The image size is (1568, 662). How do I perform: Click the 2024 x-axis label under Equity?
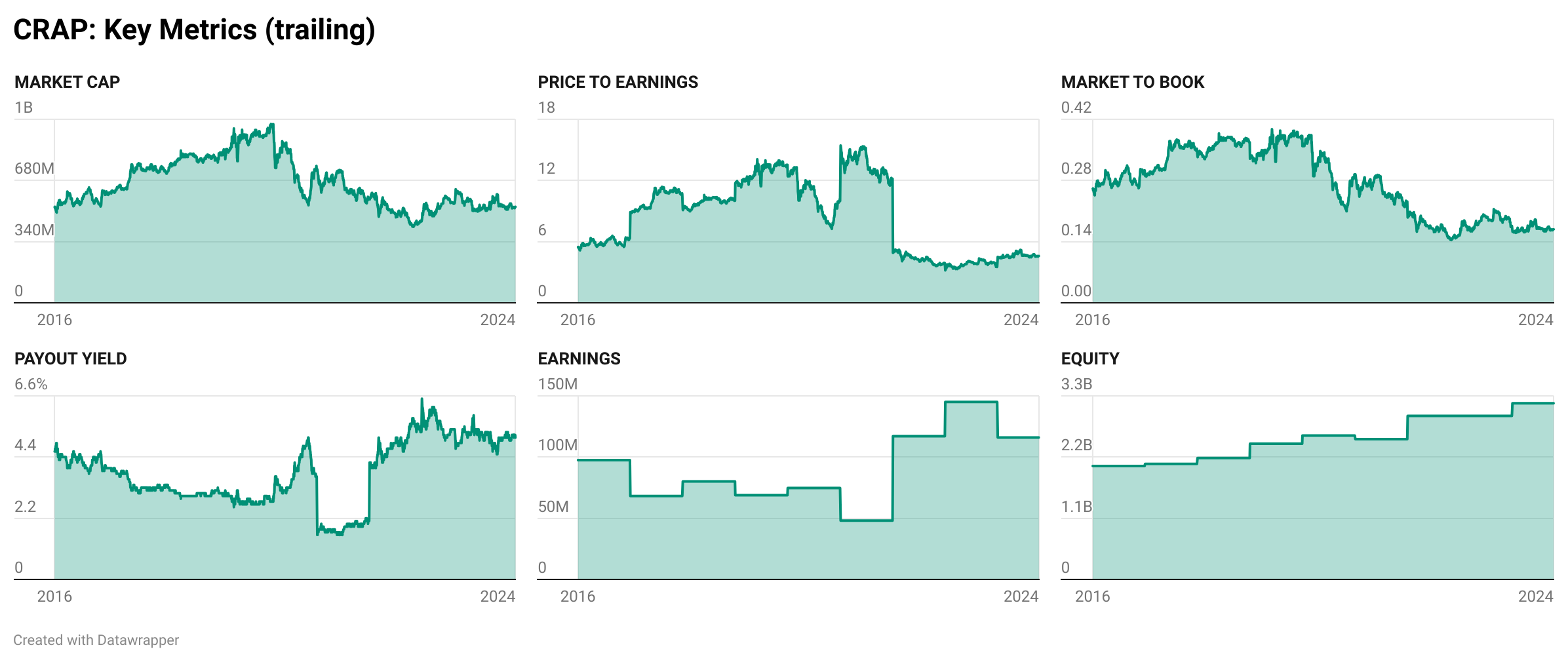point(1535,596)
